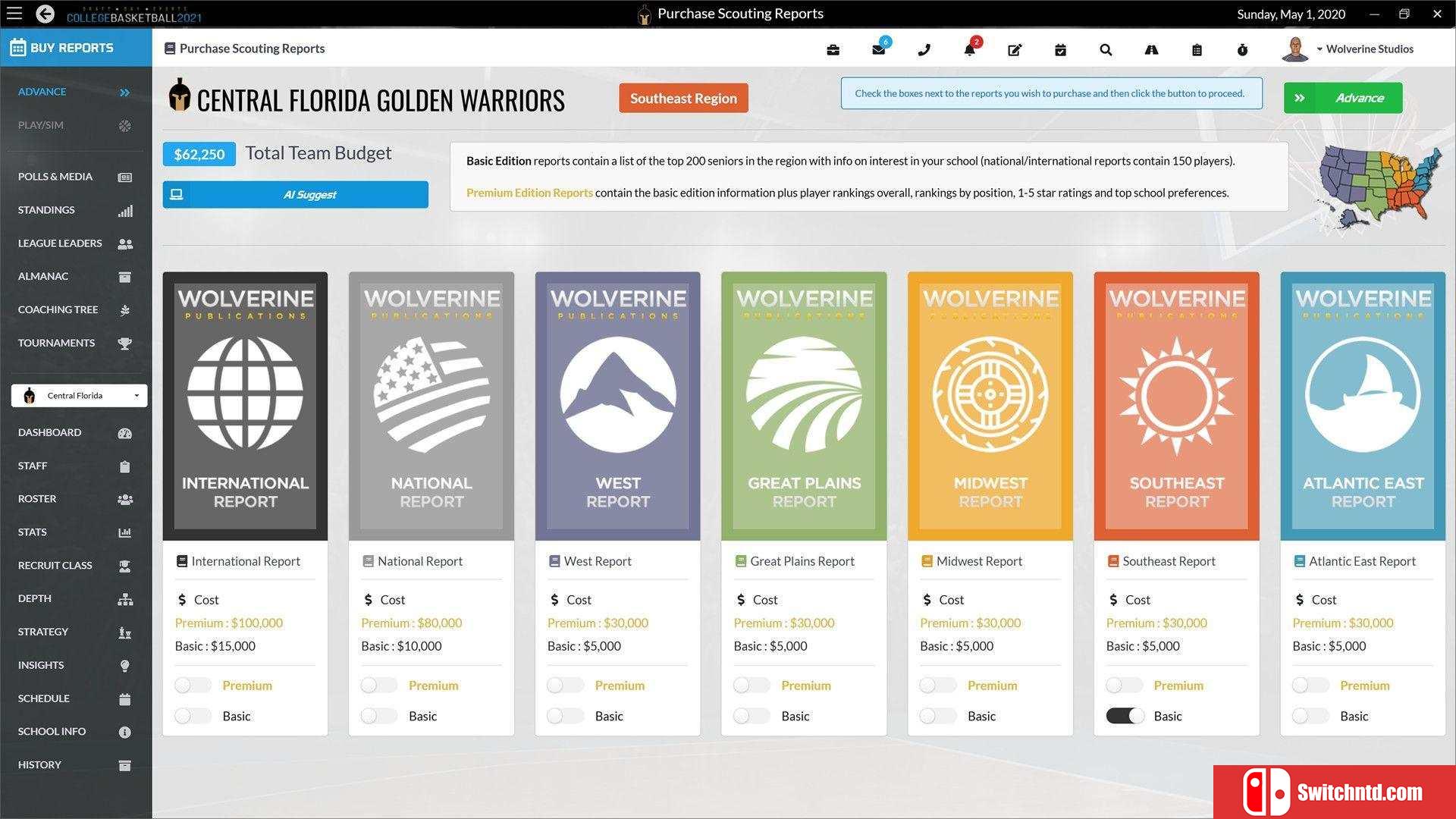Open Staff page

(x=76, y=466)
